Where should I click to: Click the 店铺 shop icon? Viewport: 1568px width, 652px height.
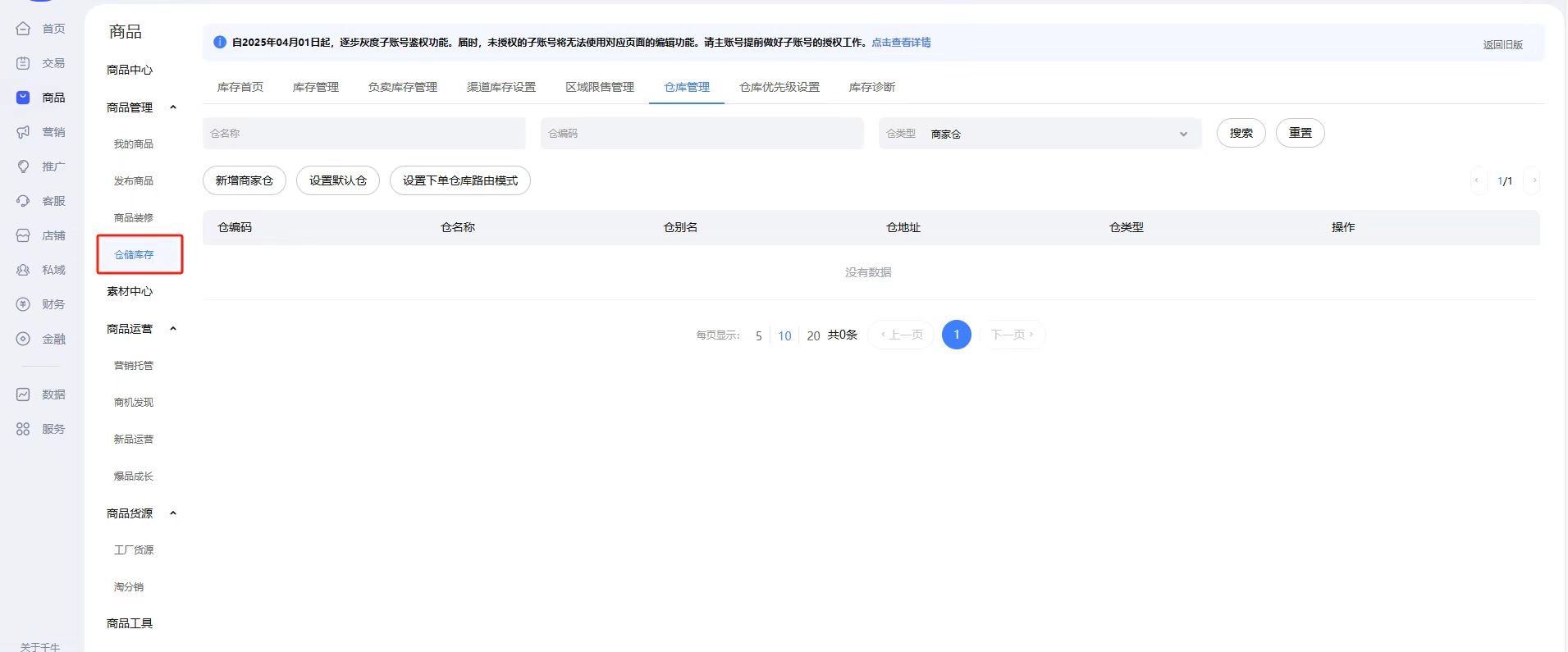coord(23,235)
